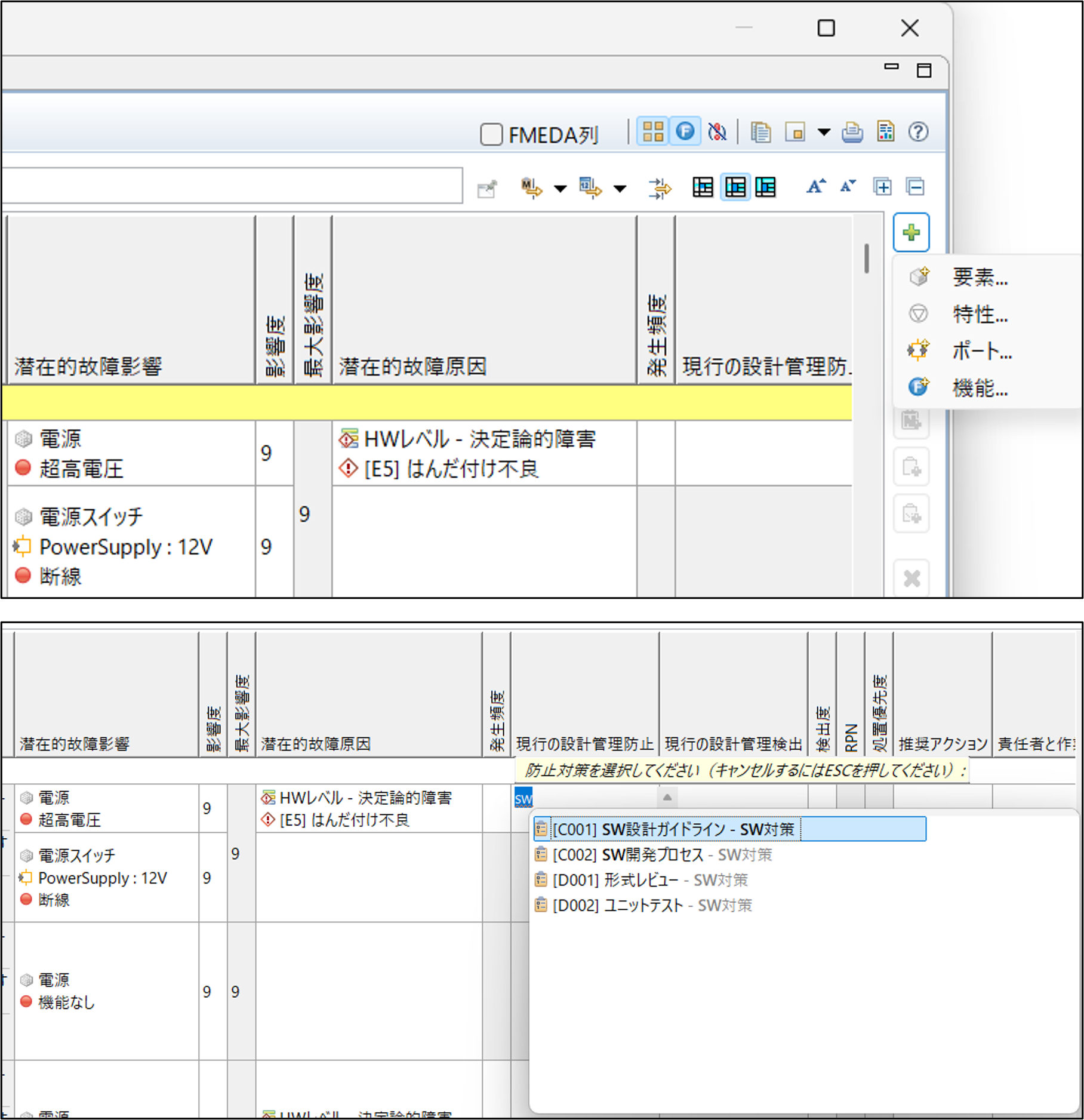Viewport: 1084px width, 1120px height.
Task: Select 機能... from the add menu
Action: point(980,388)
